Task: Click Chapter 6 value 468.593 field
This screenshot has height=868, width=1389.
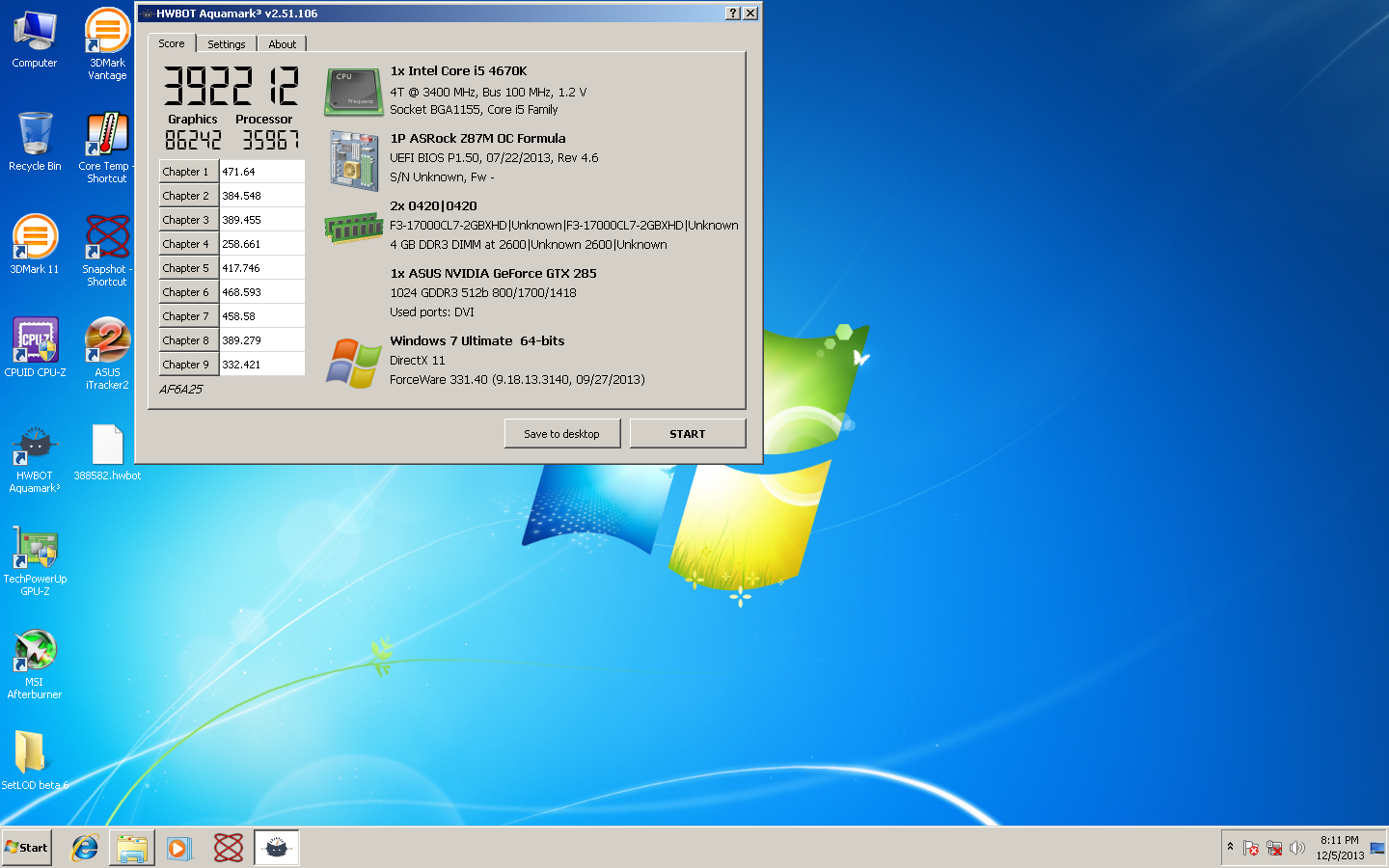Action: (262, 292)
